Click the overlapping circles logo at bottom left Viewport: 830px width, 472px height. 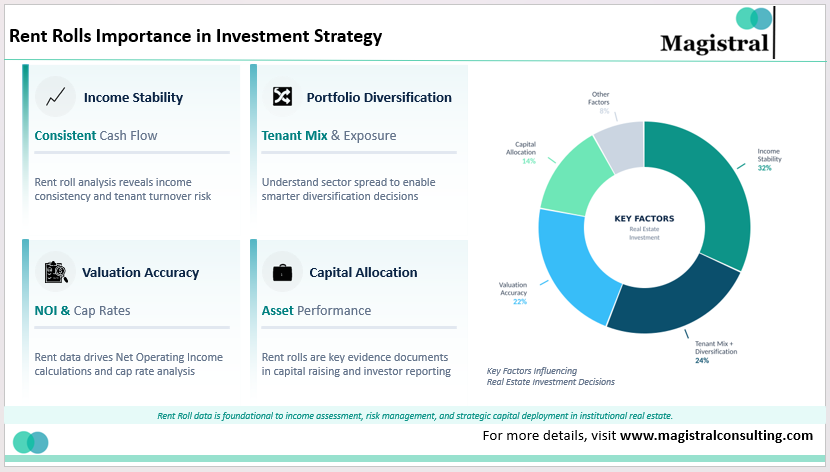click(x=31, y=442)
